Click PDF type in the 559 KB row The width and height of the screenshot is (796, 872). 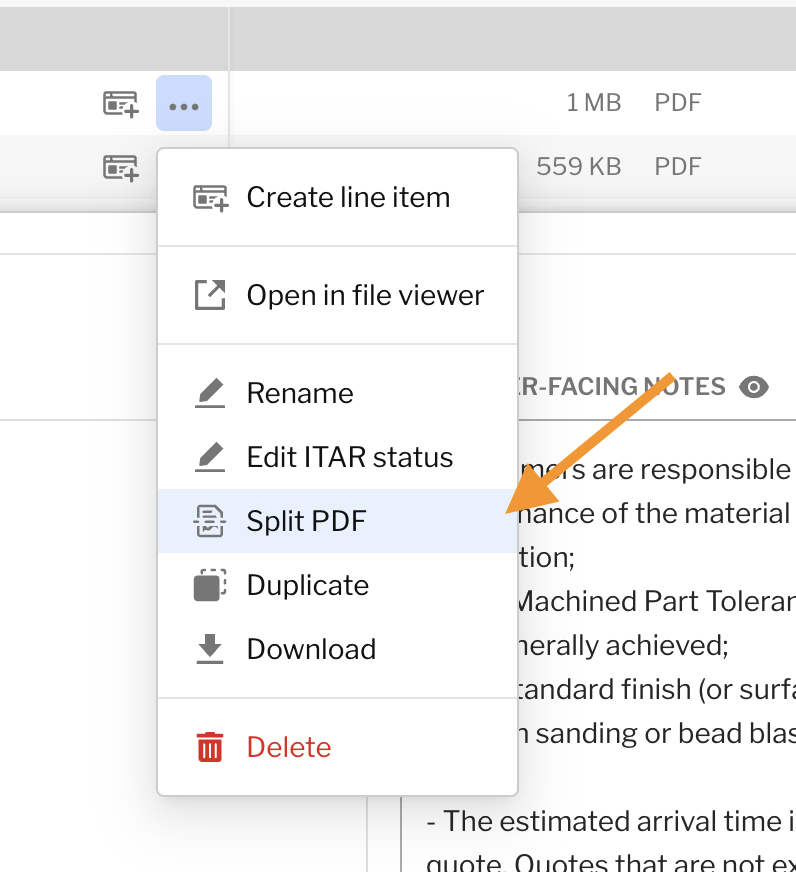[x=678, y=167]
